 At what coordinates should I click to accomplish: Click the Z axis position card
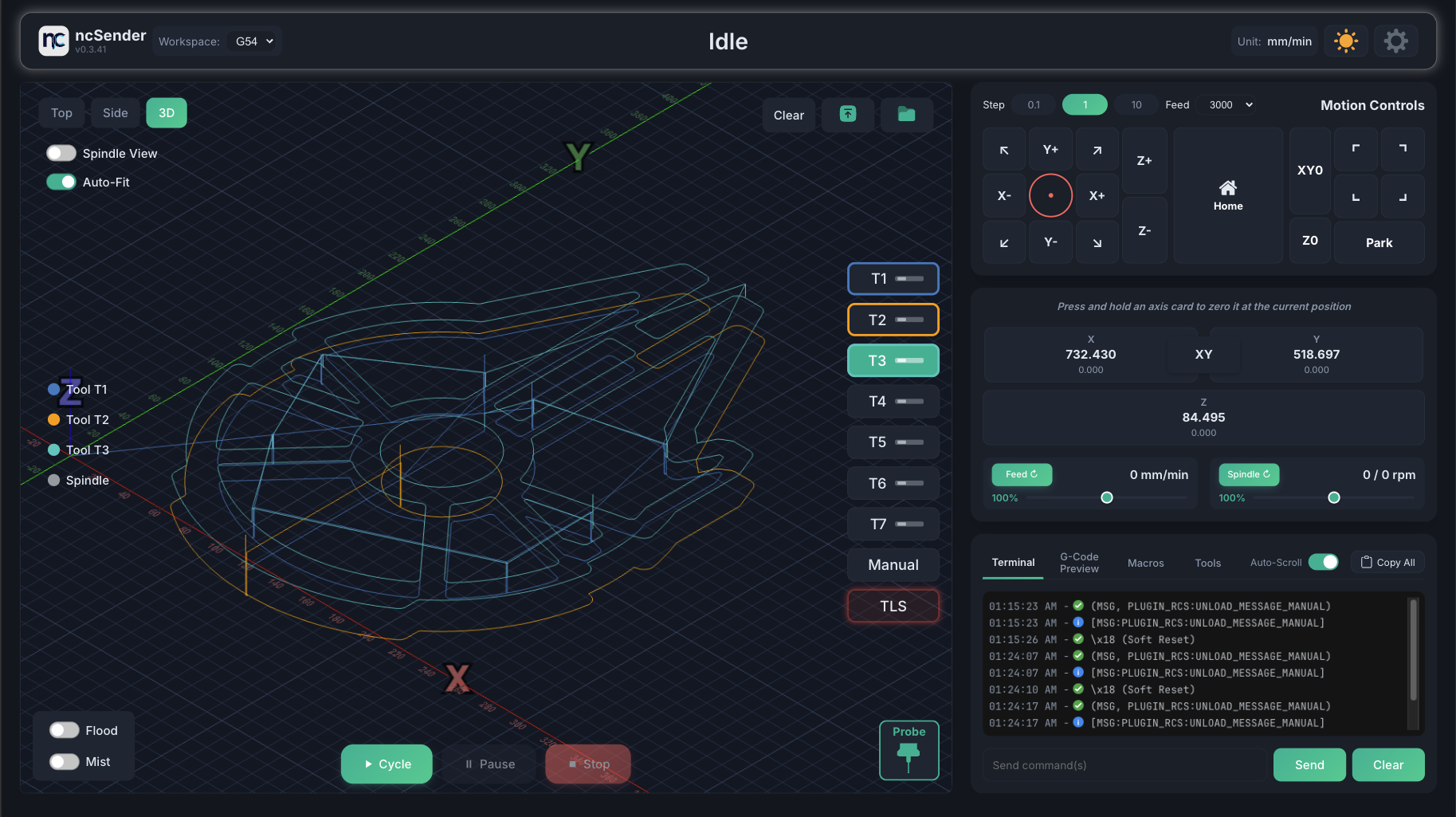click(1203, 418)
